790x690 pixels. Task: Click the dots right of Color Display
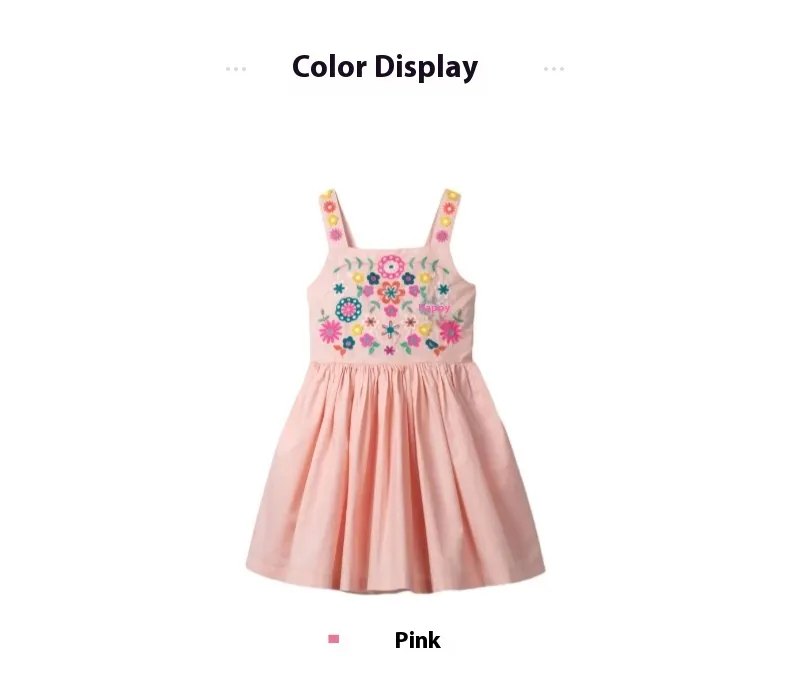tap(554, 68)
